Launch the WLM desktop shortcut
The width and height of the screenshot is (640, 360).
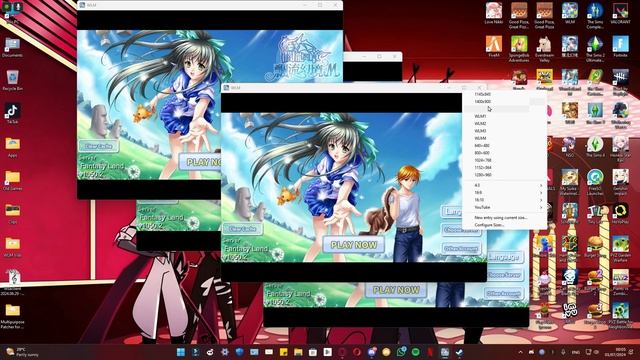(x=570, y=13)
